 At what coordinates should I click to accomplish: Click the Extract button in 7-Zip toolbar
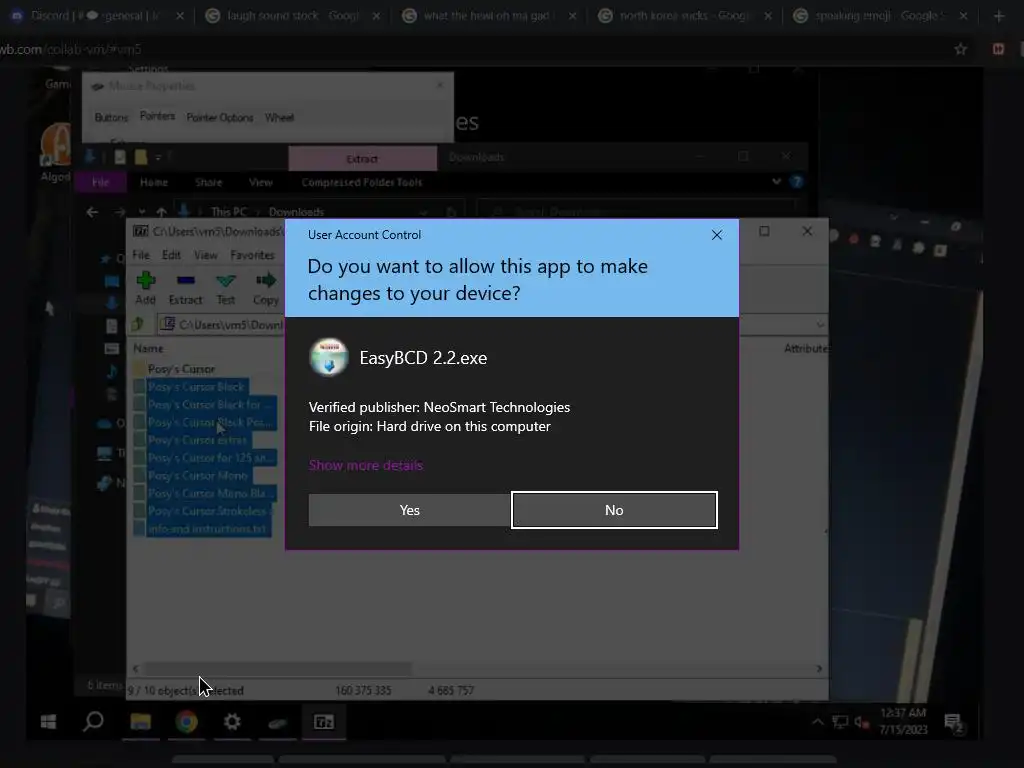185,289
